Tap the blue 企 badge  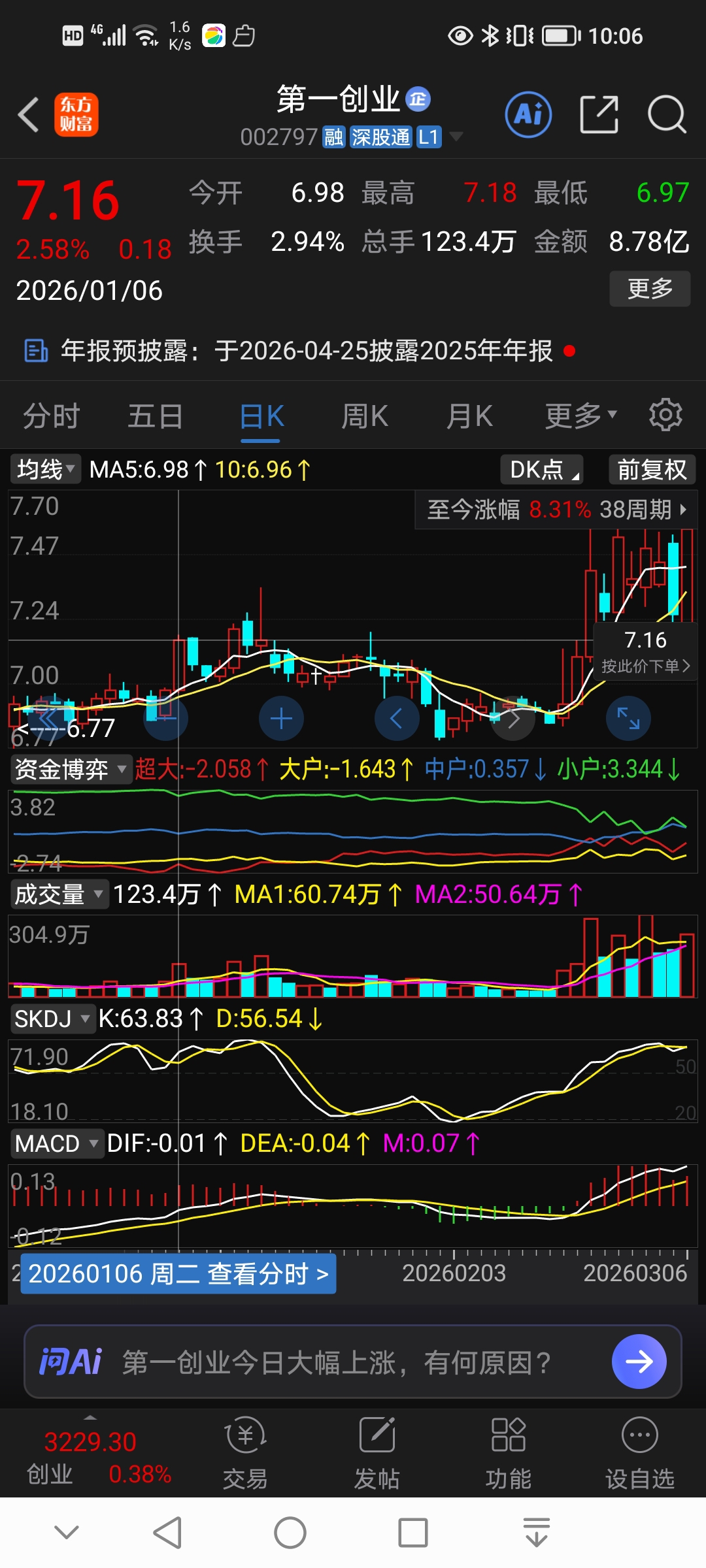pyautogui.click(x=418, y=99)
